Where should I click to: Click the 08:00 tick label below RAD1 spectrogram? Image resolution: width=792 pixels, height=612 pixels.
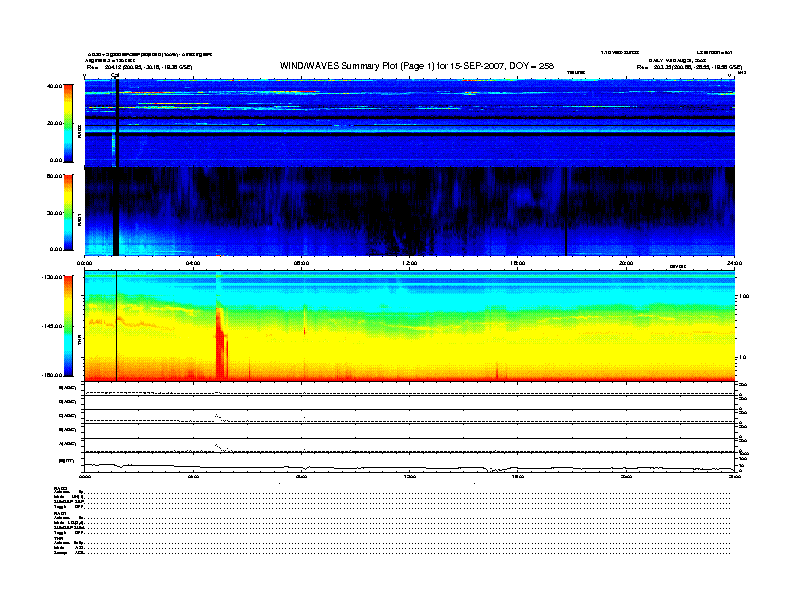point(302,263)
